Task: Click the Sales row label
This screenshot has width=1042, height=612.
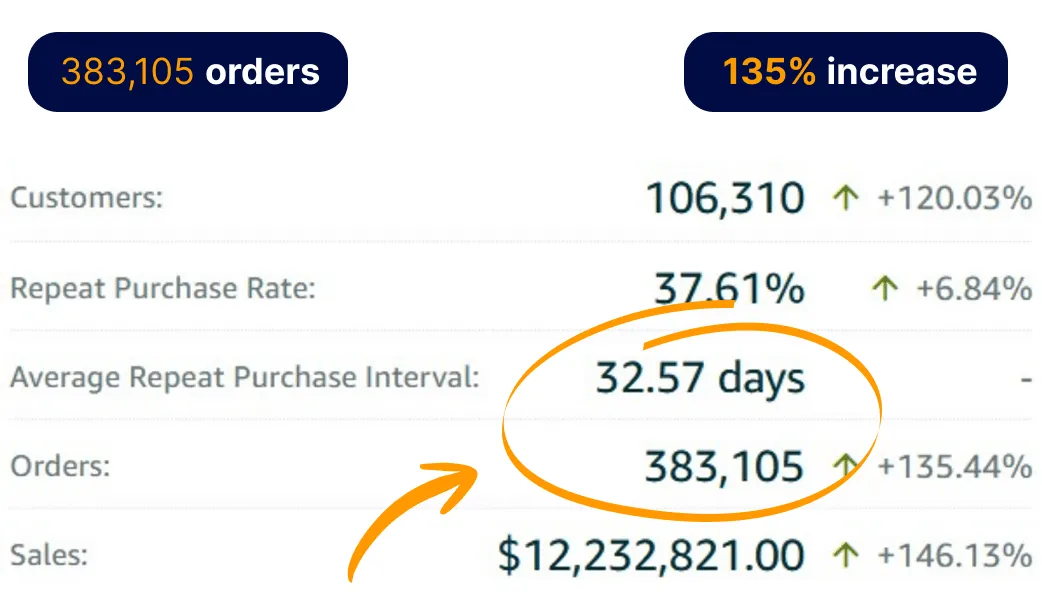Action: (49, 555)
